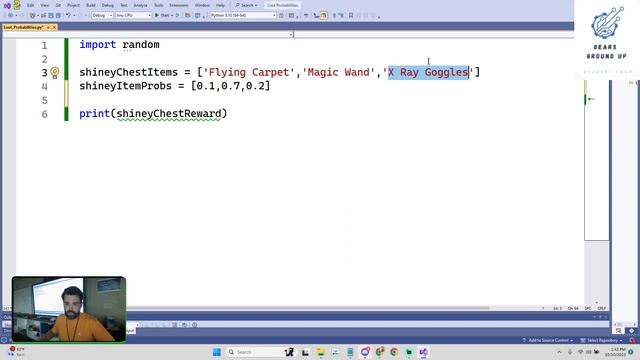Open the Tools menu
The width and height of the screenshot is (640, 360).
tap(158, 5)
